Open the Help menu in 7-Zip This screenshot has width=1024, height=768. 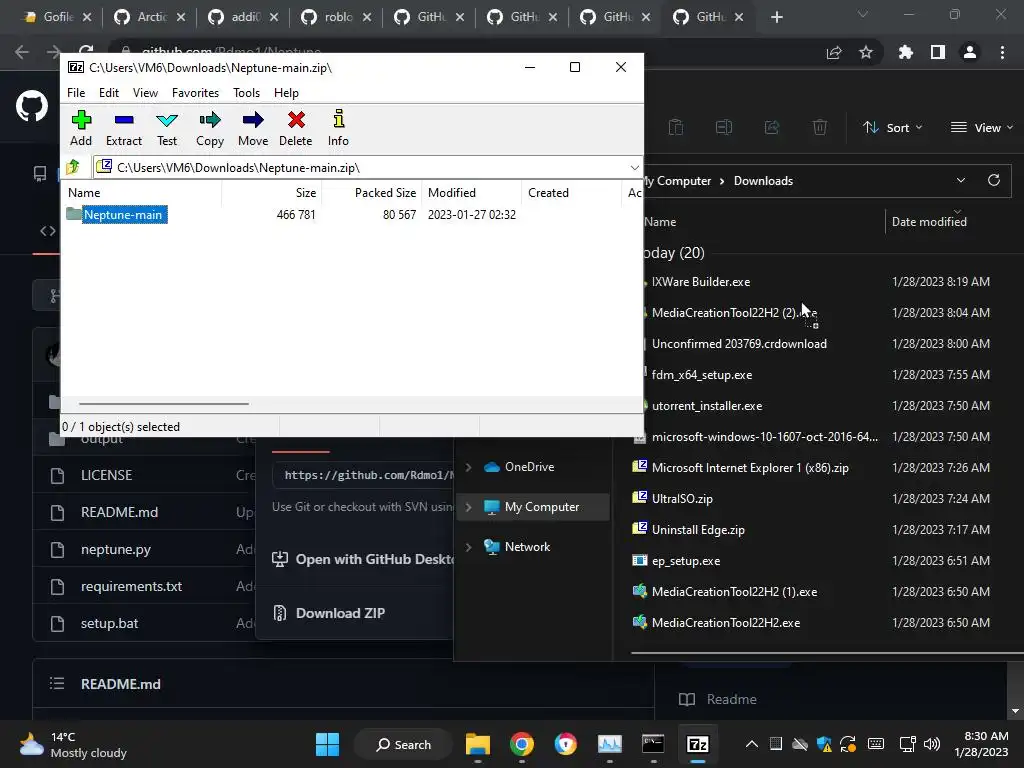[x=286, y=93]
